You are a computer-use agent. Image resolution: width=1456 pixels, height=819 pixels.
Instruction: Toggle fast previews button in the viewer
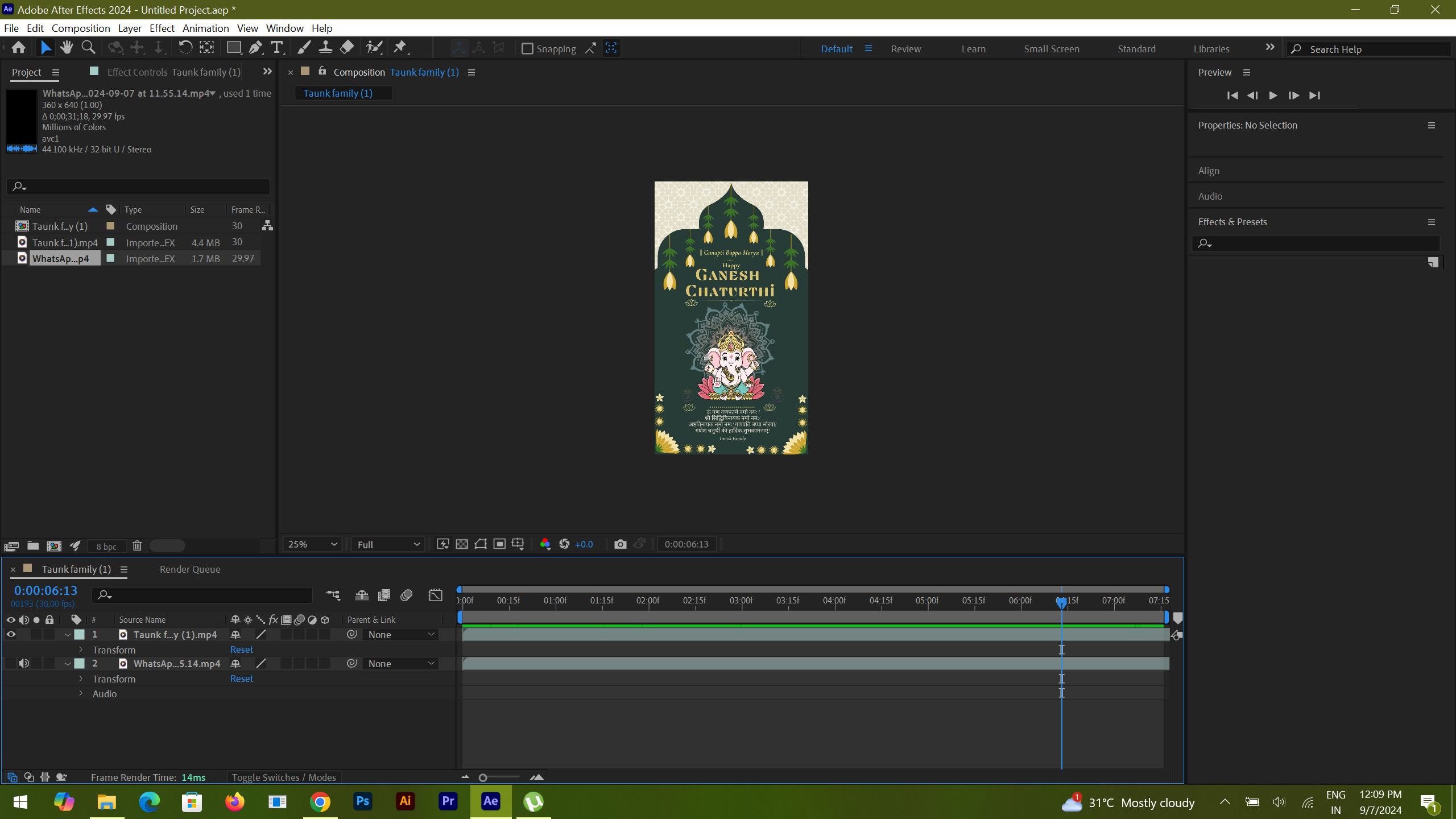tap(443, 544)
